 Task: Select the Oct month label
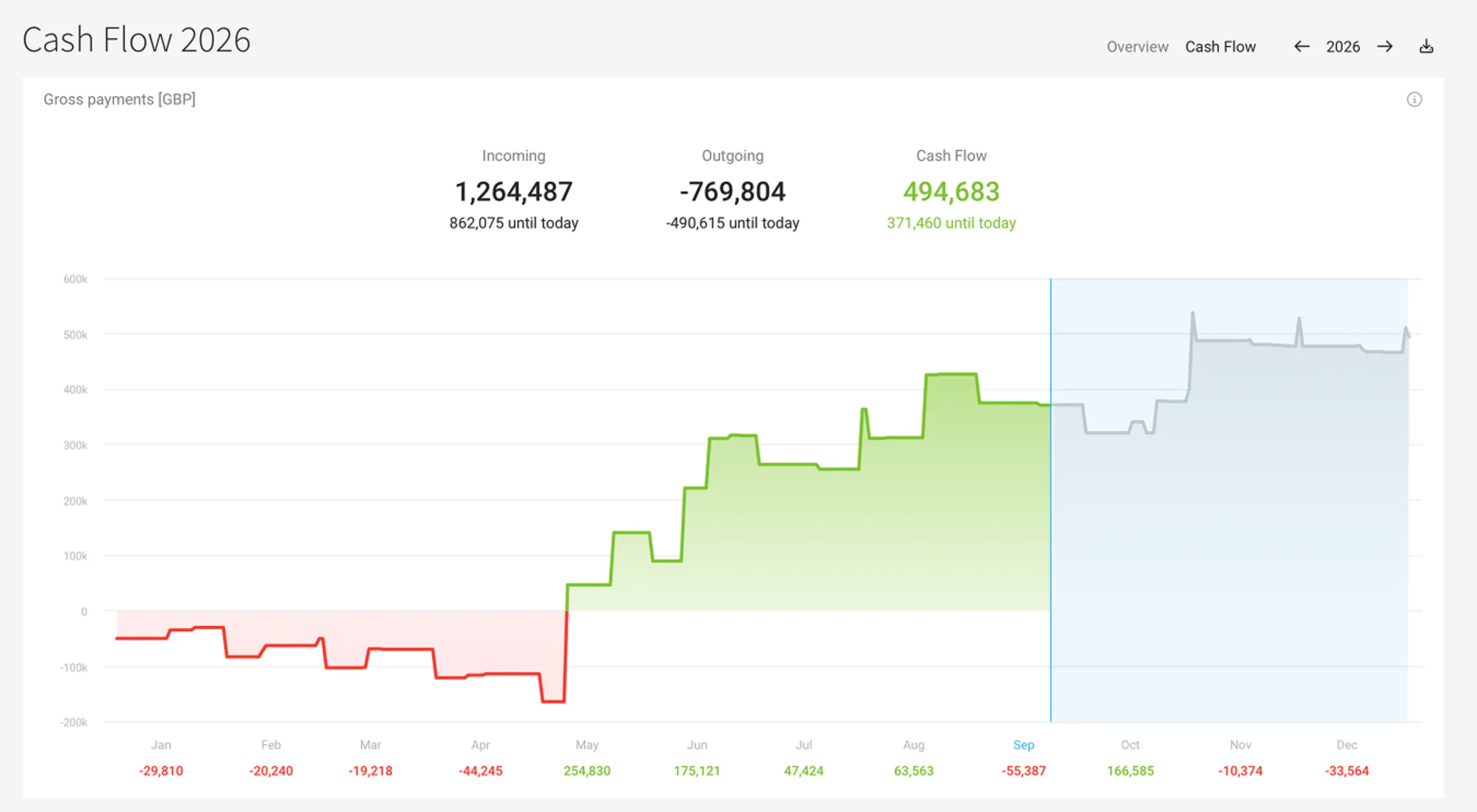tap(1130, 745)
